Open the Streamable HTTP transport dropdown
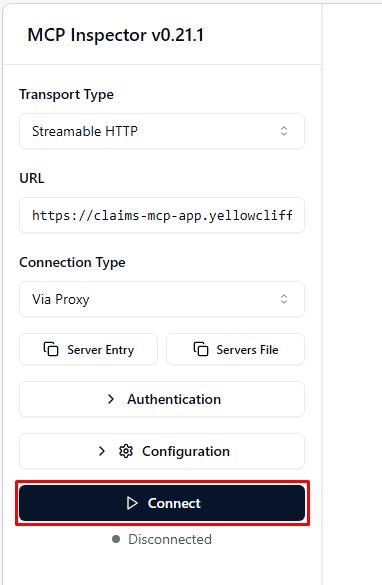This screenshot has height=585, width=382. pyautogui.click(x=162, y=131)
